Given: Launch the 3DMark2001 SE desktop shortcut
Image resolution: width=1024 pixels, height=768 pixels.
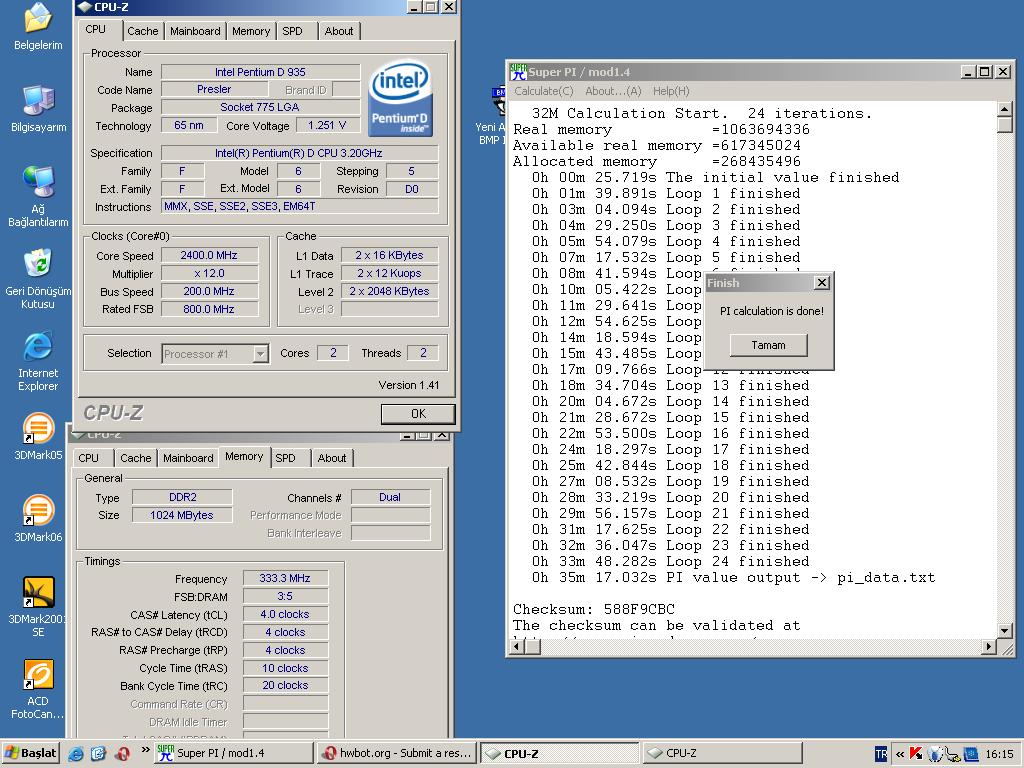Looking at the screenshot, I should (38, 607).
